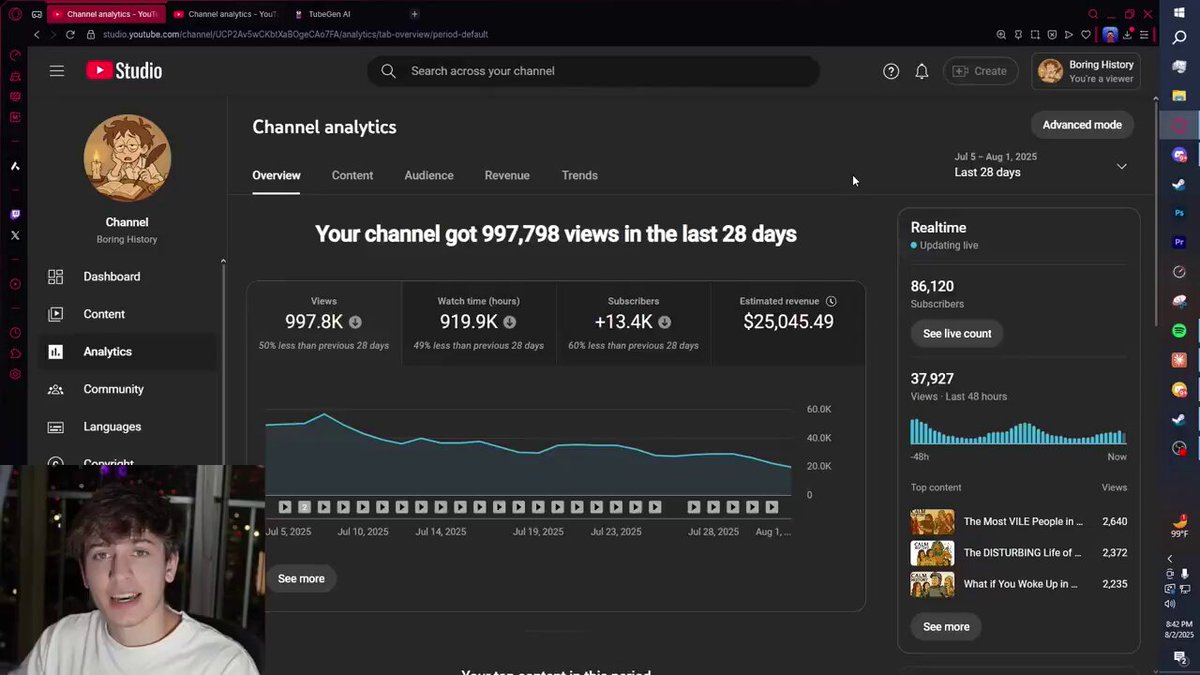The width and height of the screenshot is (1200, 675).
Task: Click the Windows Start button
Action: (1180, 12)
